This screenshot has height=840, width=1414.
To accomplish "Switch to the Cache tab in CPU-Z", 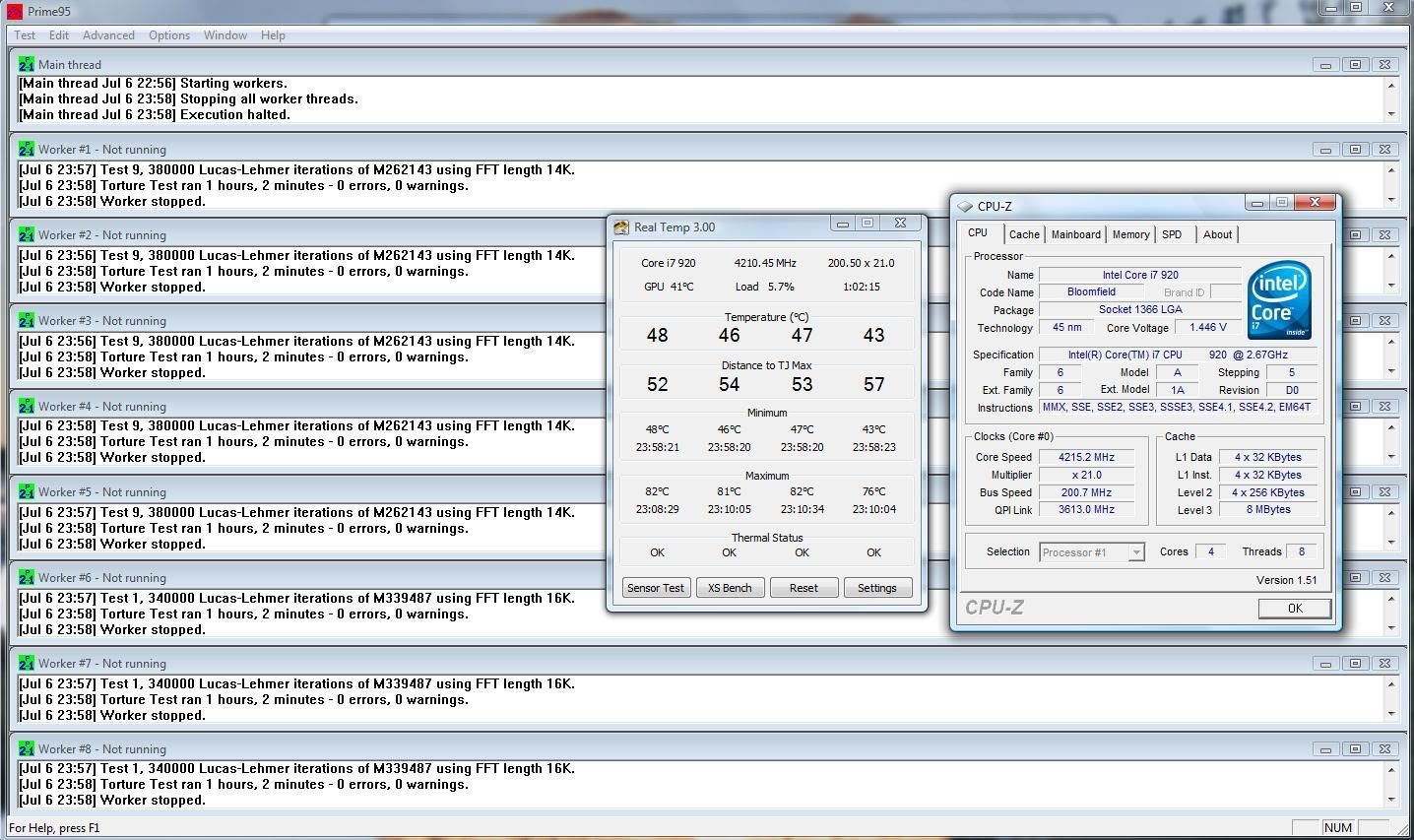I will (1024, 234).
